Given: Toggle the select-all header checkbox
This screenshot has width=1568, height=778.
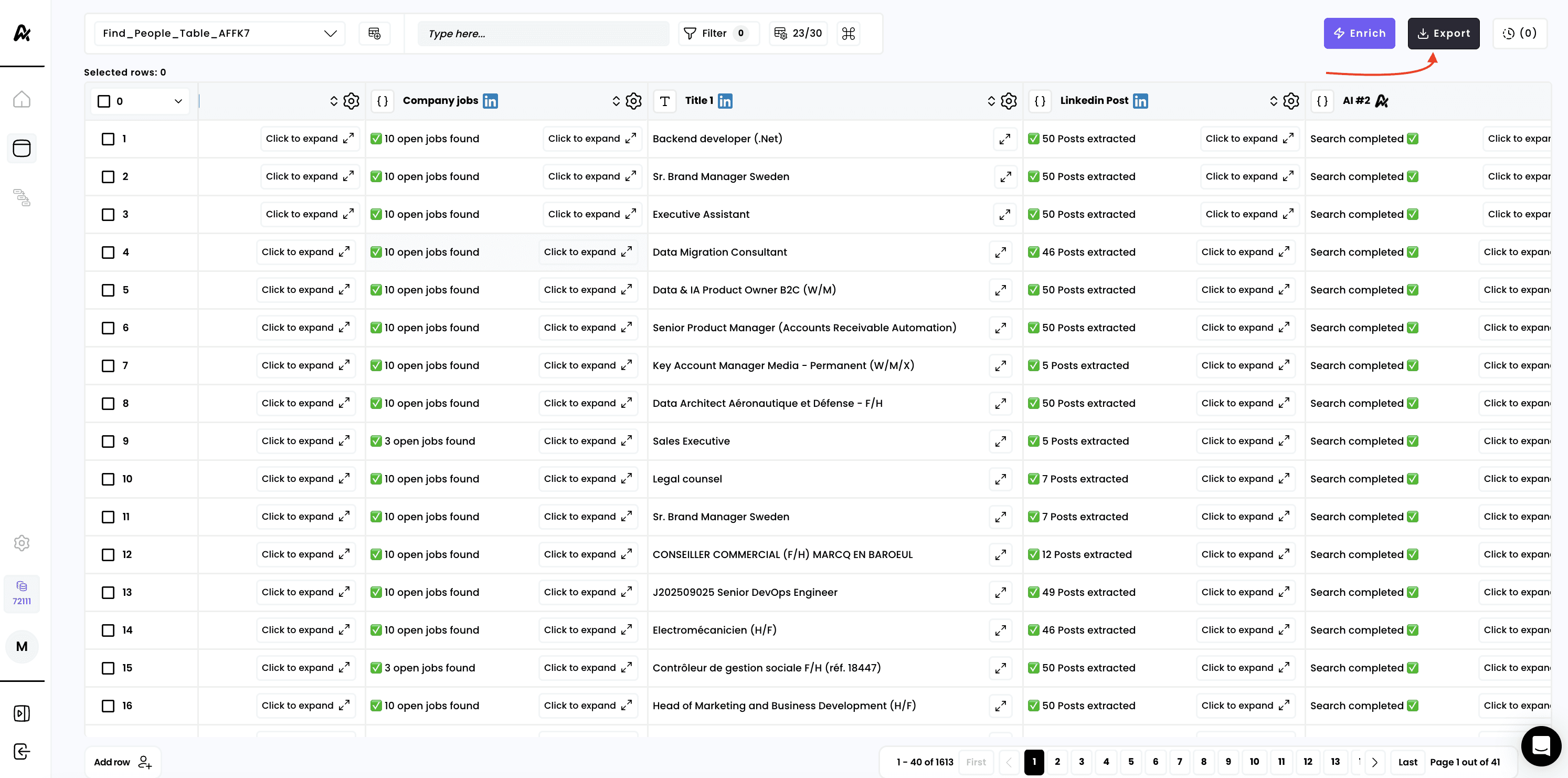Looking at the screenshot, I should pyautogui.click(x=104, y=101).
